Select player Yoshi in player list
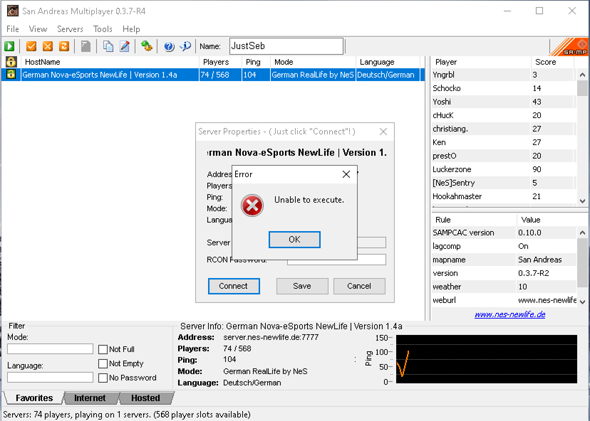This screenshot has width=590, height=421. pyautogui.click(x=503, y=102)
